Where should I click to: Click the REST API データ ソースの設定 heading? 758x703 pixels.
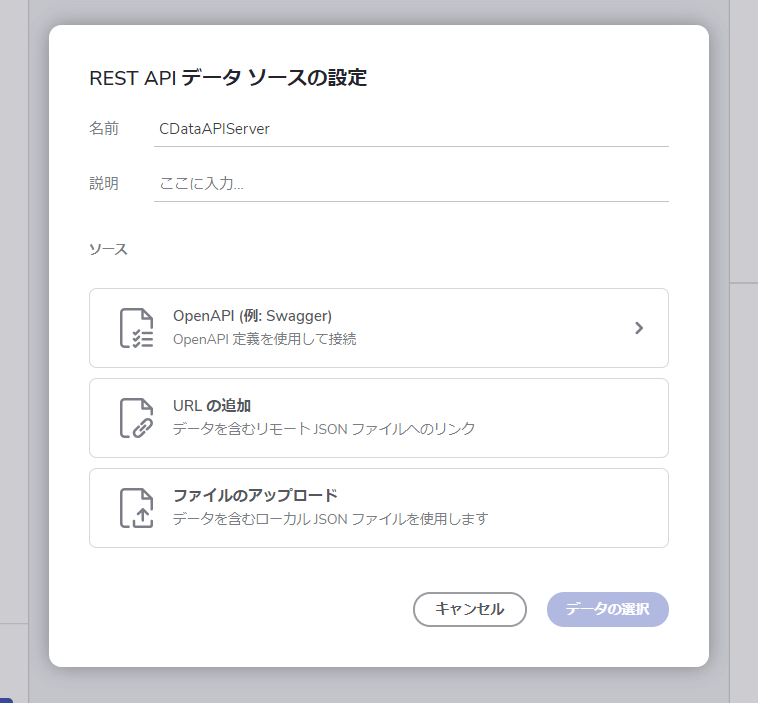pos(228,78)
